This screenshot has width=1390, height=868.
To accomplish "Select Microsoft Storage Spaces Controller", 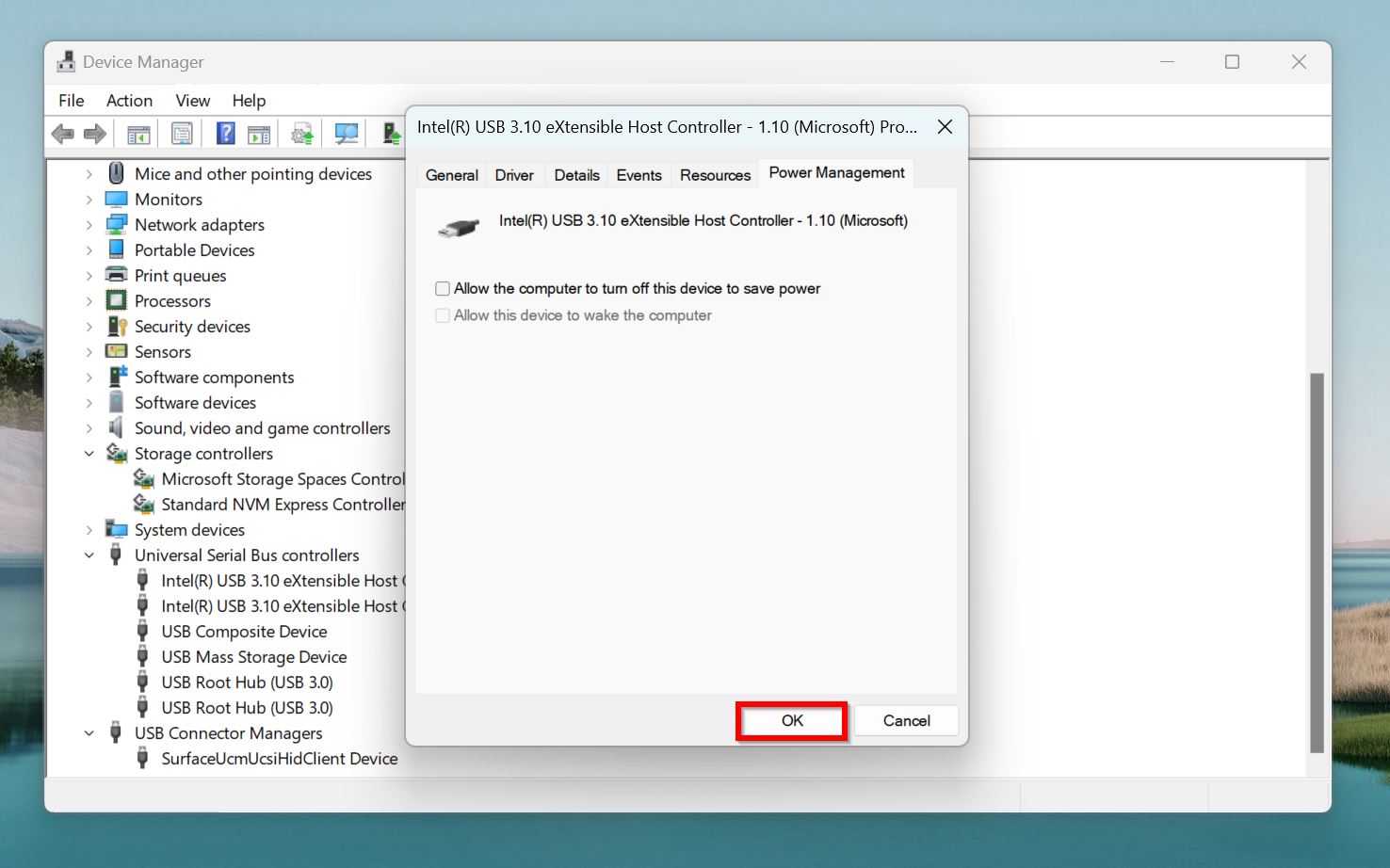I will [283, 479].
